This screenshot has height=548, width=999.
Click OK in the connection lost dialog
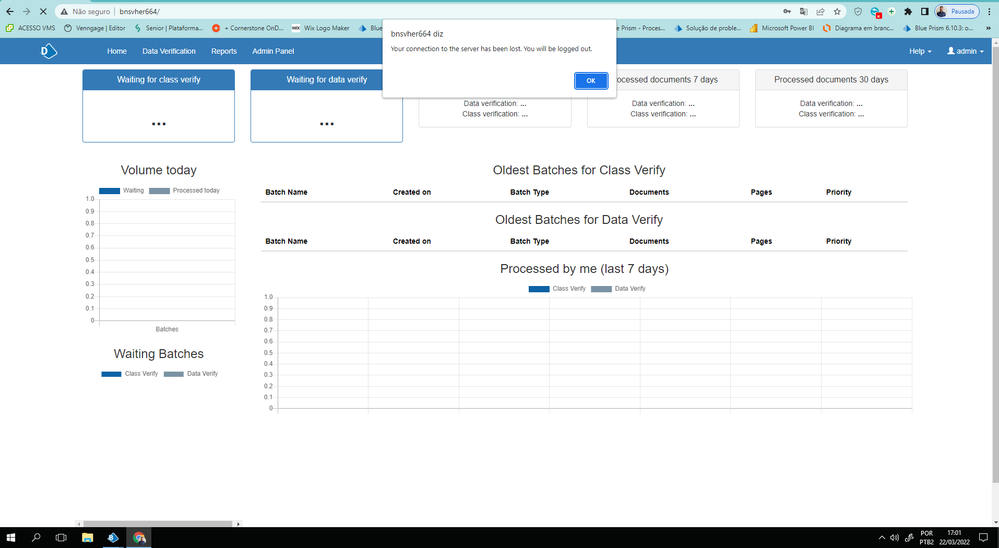(x=591, y=80)
